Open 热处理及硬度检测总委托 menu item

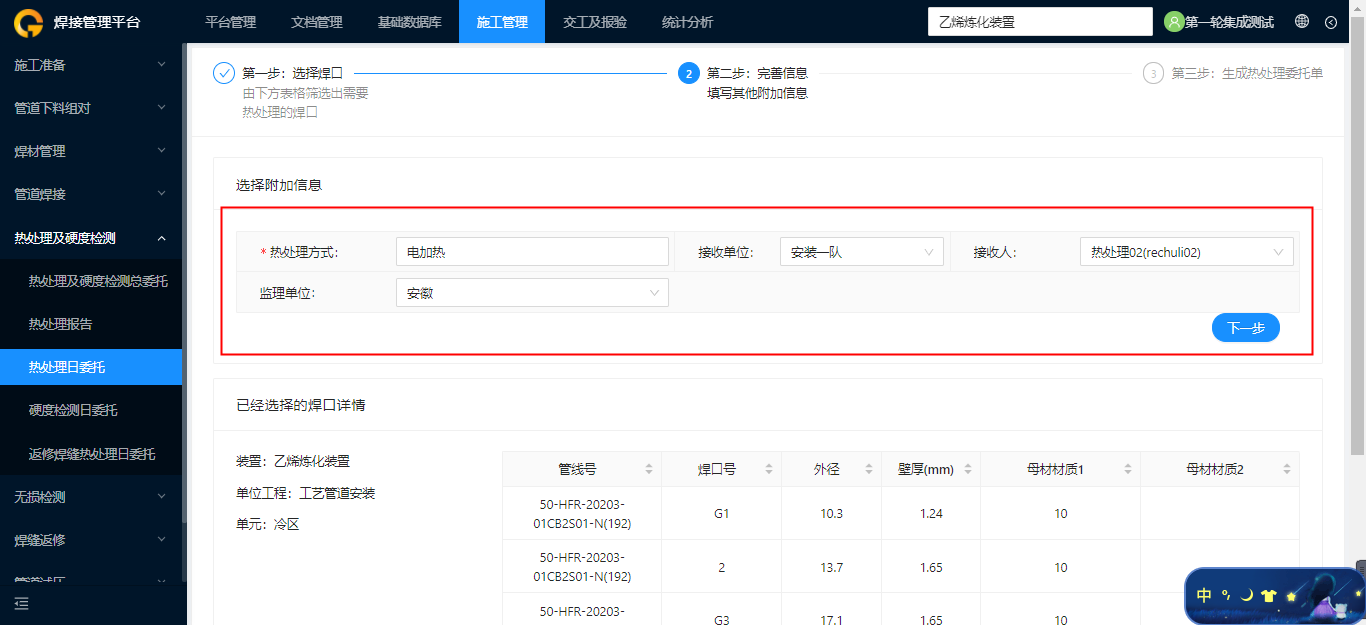coord(91,281)
